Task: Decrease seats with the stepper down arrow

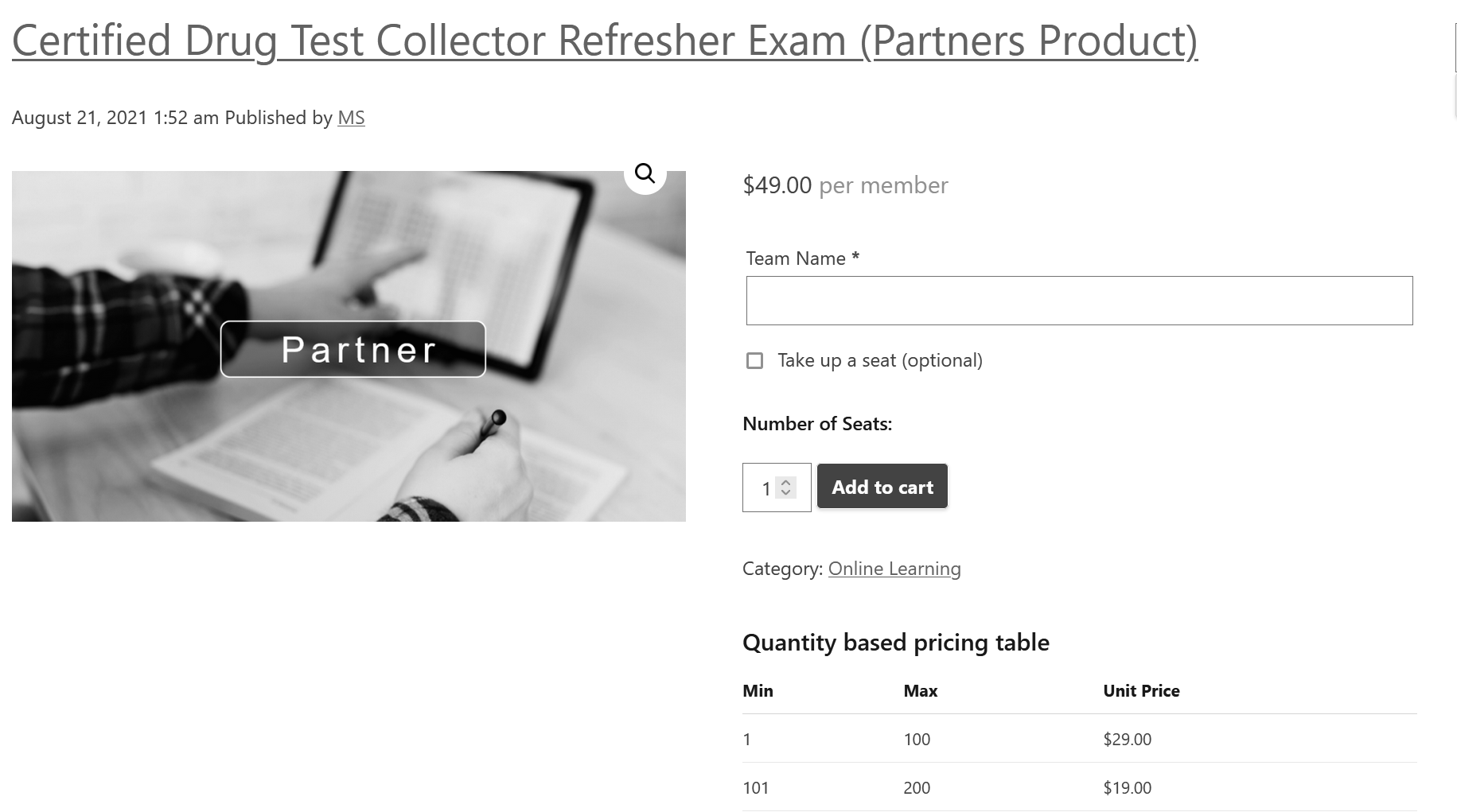Action: click(786, 493)
